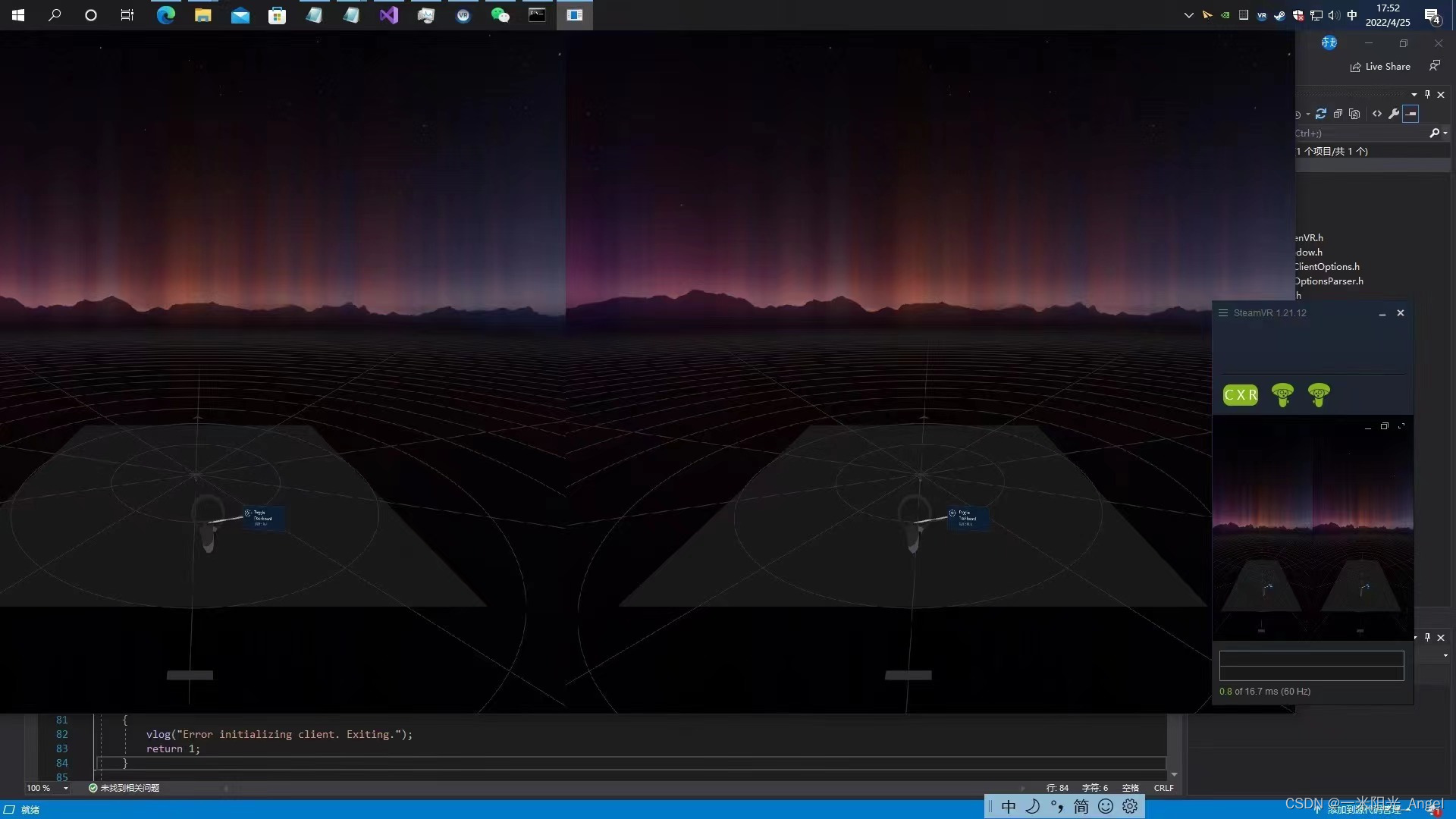Click the line 84 position indicator
Screen dimensions: 1456x819
pyautogui.click(x=1057, y=789)
